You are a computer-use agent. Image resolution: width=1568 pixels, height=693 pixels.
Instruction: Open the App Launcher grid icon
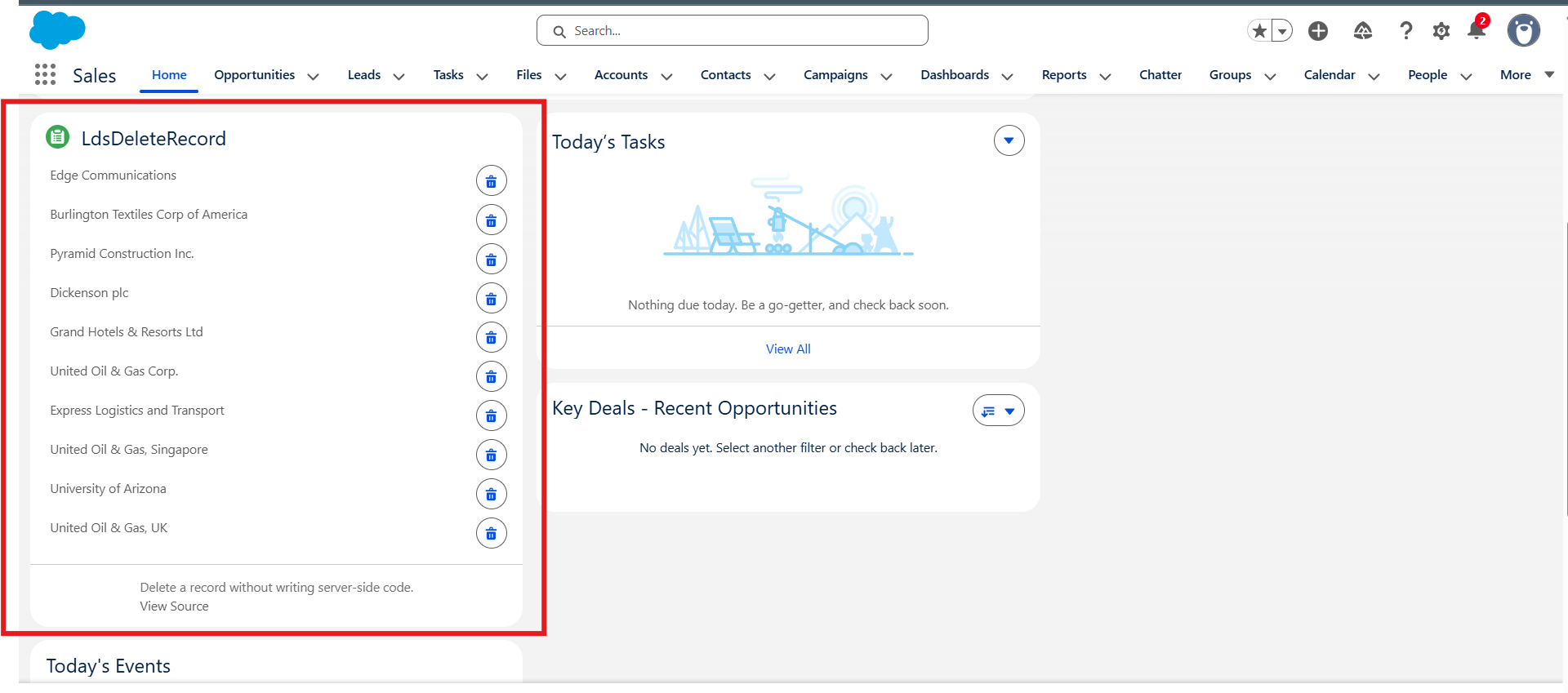point(45,75)
